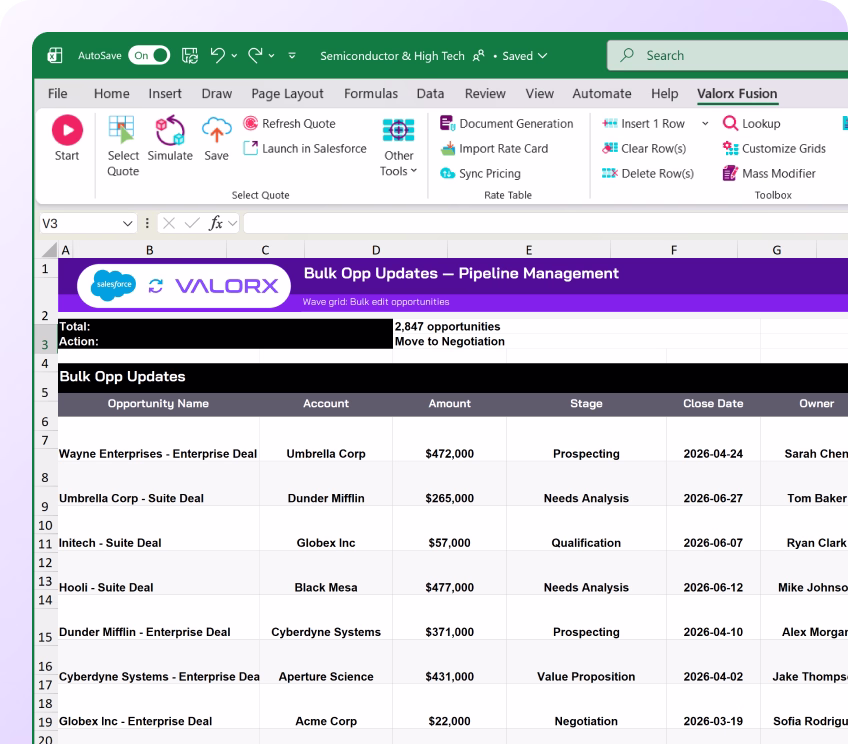Viewport: 848px width, 744px height.
Task: Click the Select Quote icon
Action: coord(122,130)
